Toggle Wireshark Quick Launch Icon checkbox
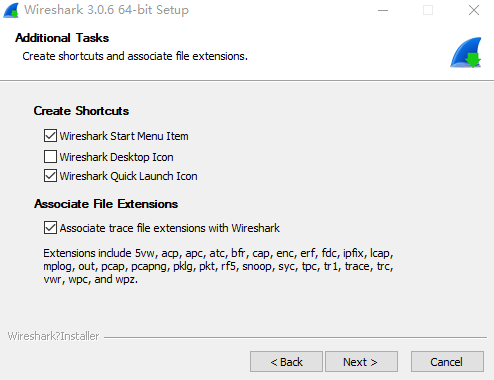Viewport: 494px width, 380px height. point(50,176)
